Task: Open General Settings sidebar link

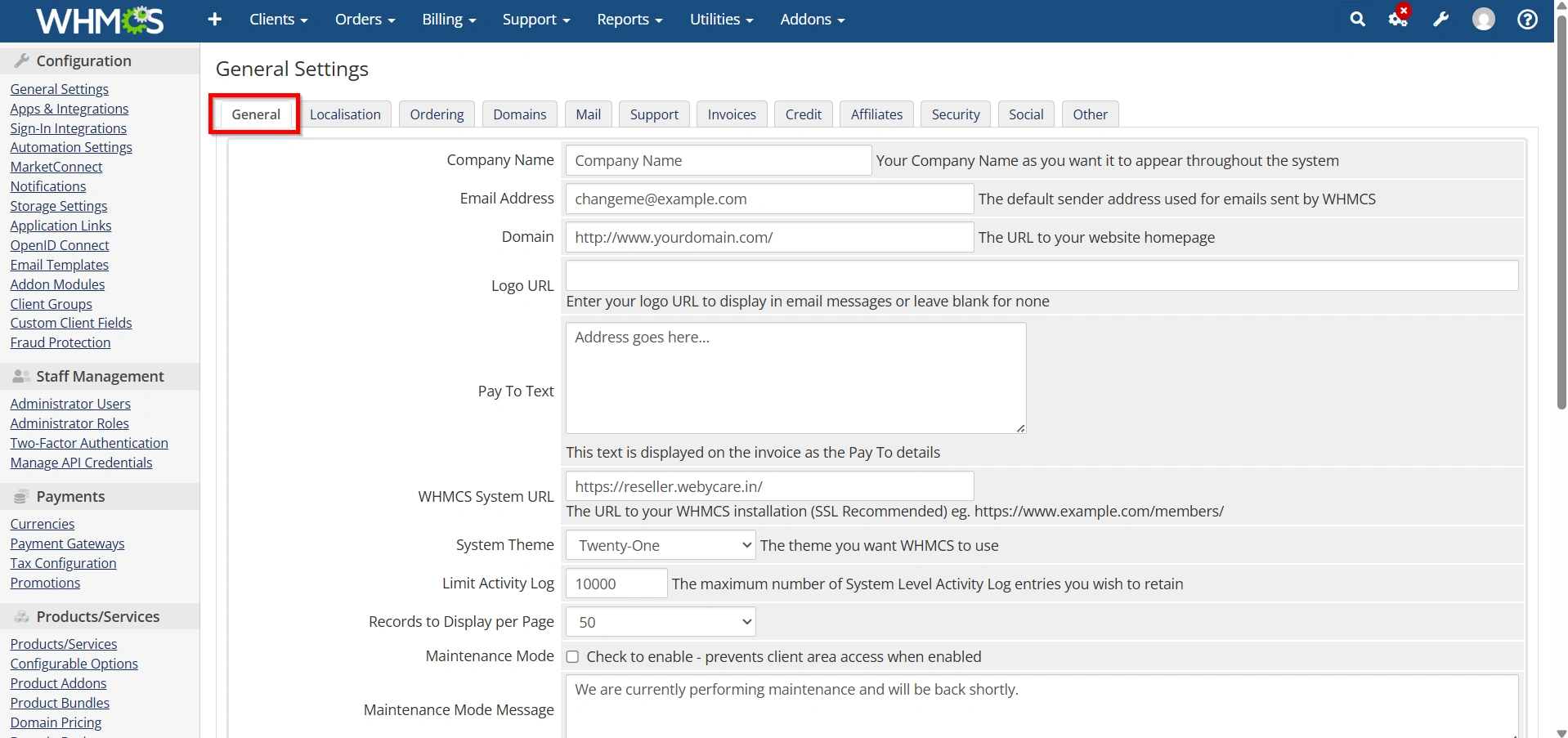Action: coord(59,89)
